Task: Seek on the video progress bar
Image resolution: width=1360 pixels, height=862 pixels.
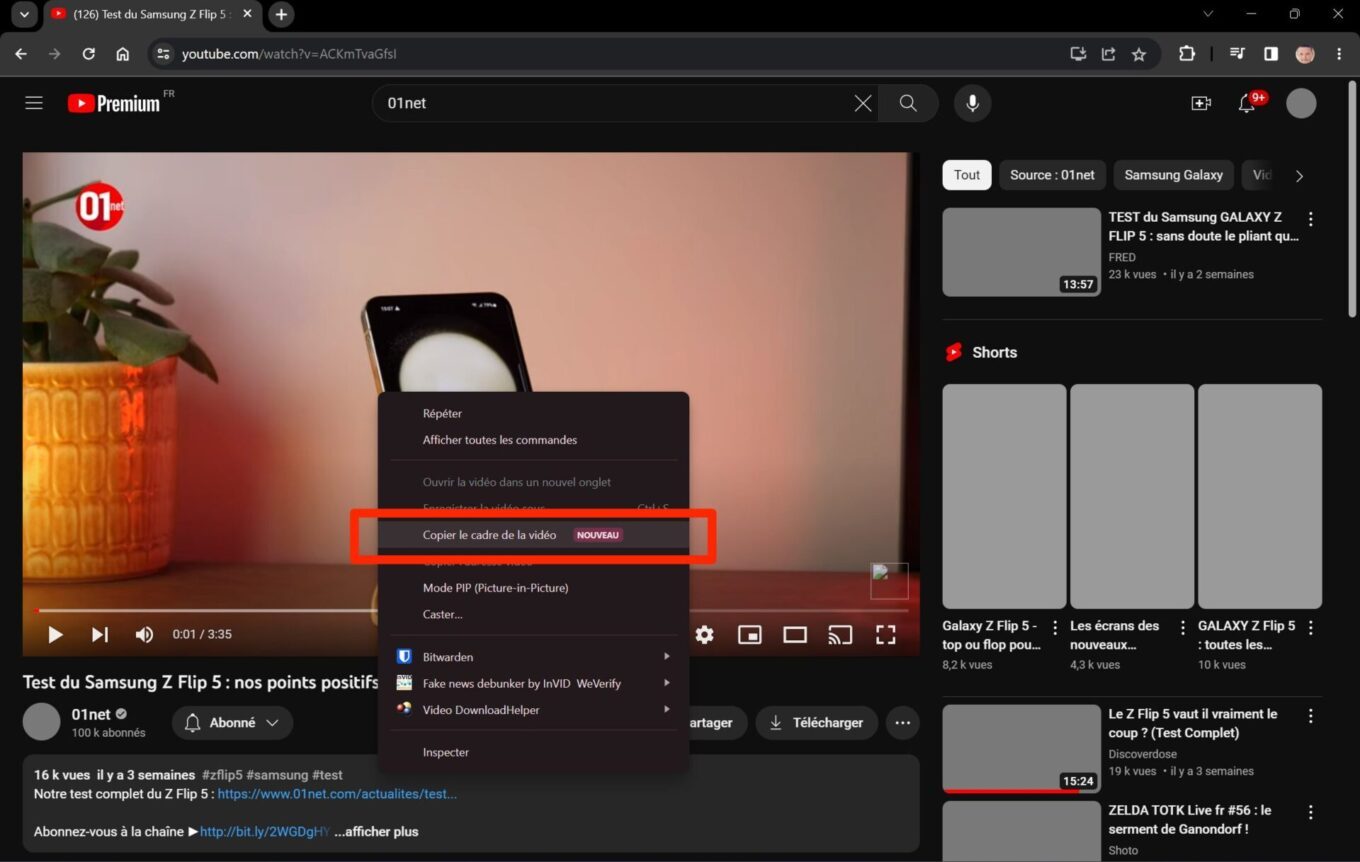Action: [472, 610]
